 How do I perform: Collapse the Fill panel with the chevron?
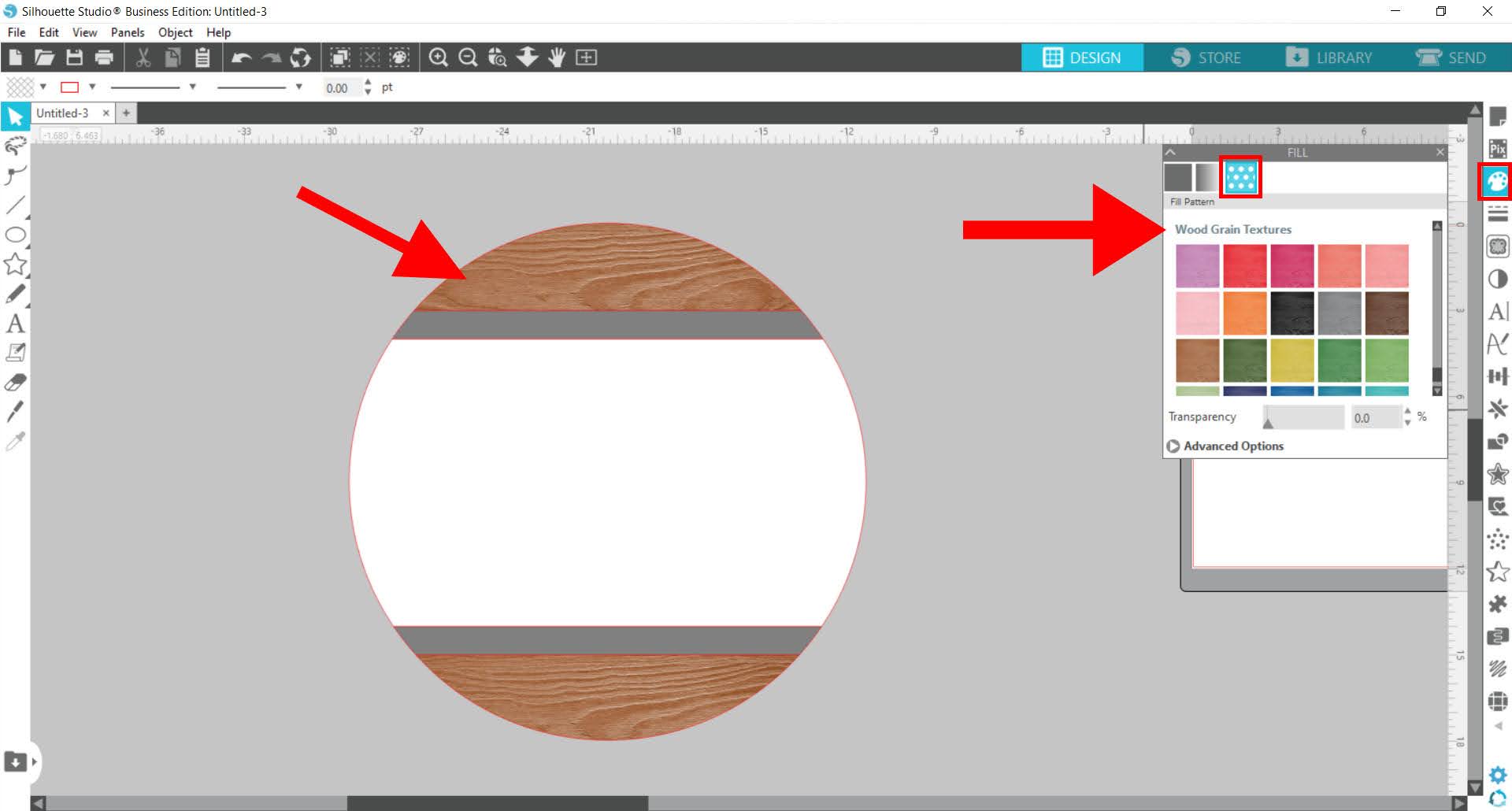1171,152
